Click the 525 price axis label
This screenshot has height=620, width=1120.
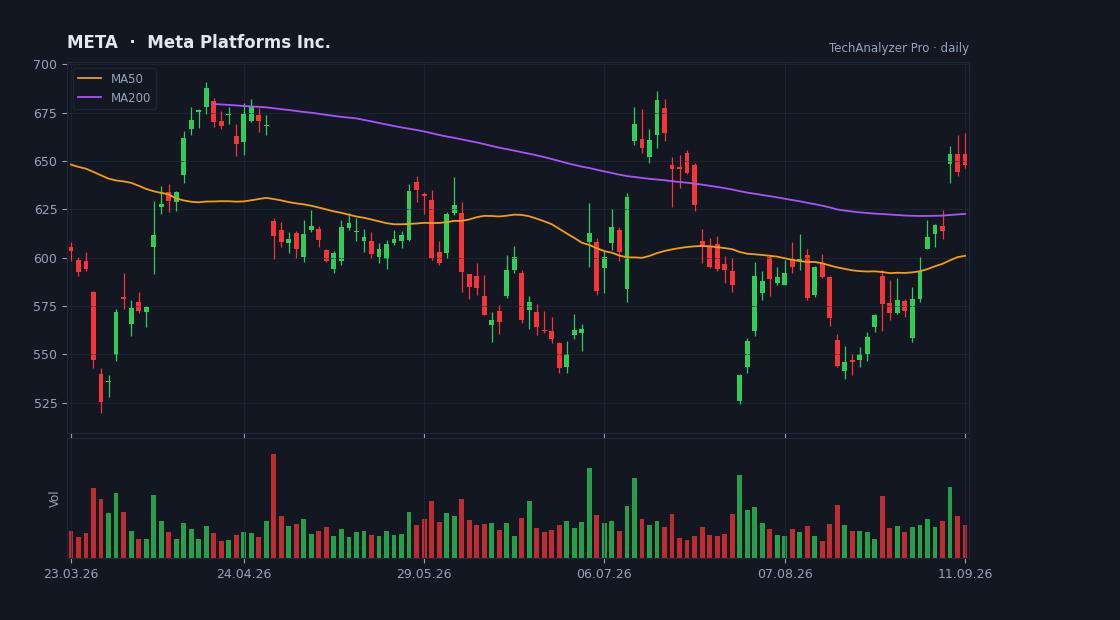point(45,403)
